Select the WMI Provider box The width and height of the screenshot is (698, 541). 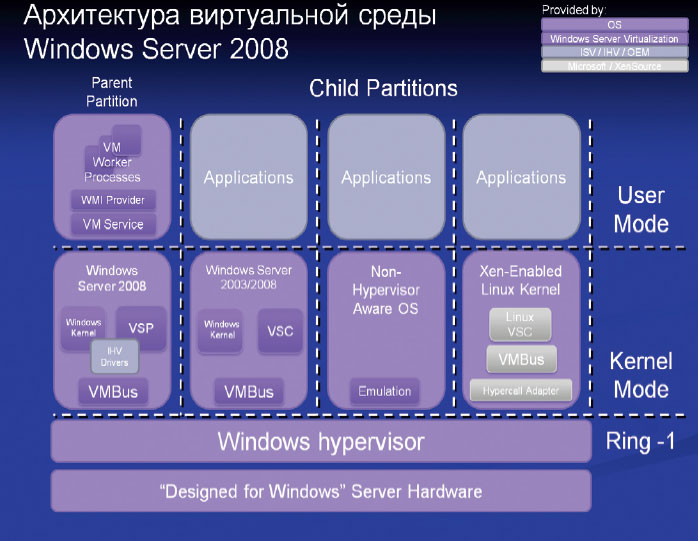(x=113, y=200)
